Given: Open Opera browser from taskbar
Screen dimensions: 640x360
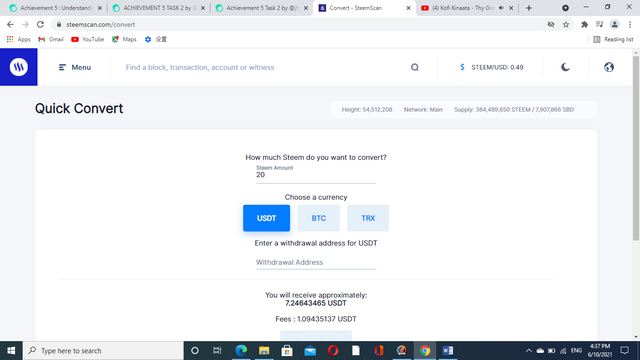Looking at the screenshot, I should point(333,351).
